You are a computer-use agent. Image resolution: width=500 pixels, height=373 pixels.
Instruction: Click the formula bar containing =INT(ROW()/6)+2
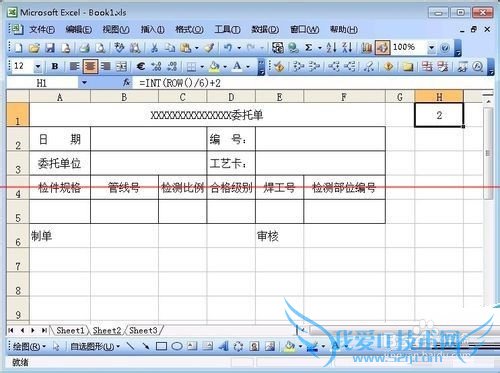click(x=313, y=83)
